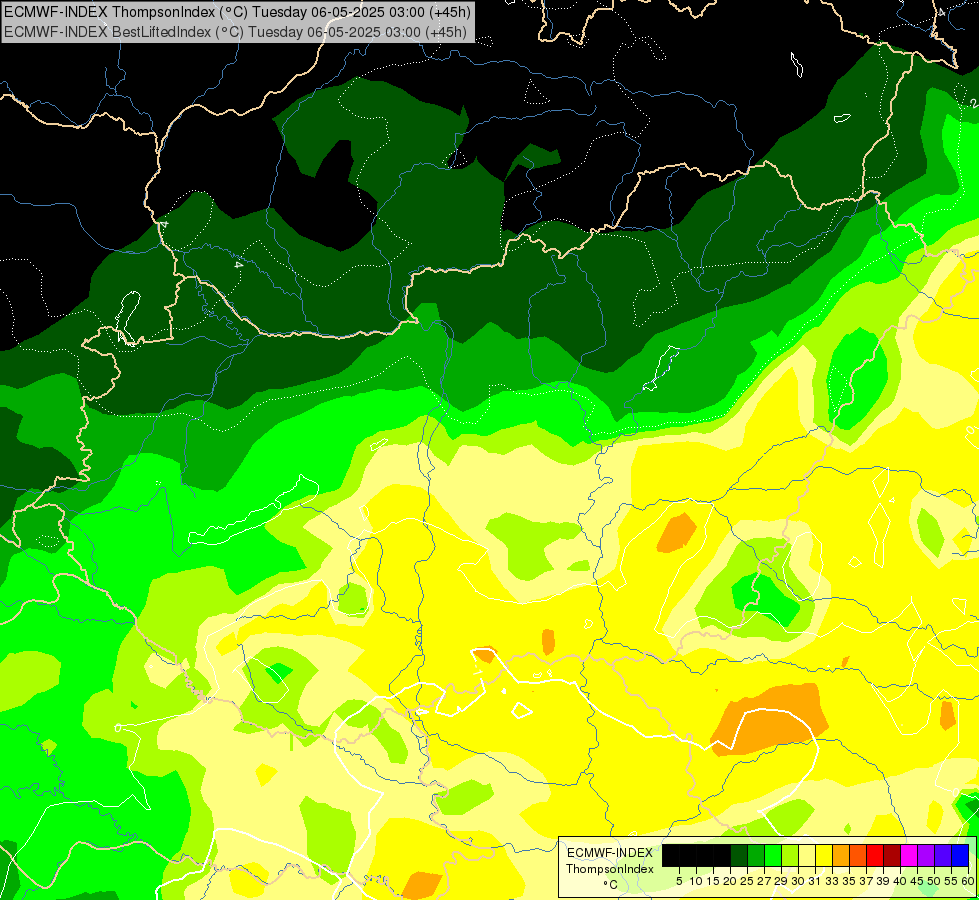Click the magenta legend swatch

[909, 855]
